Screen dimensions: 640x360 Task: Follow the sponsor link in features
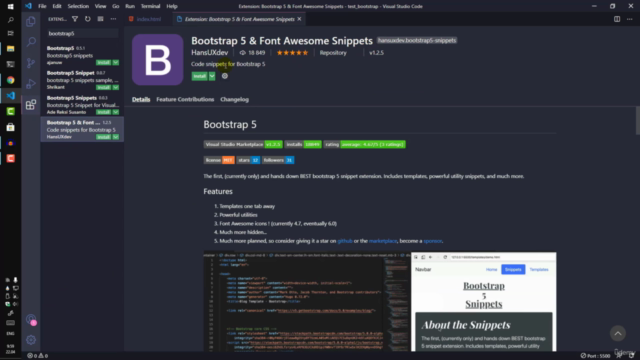(x=433, y=241)
